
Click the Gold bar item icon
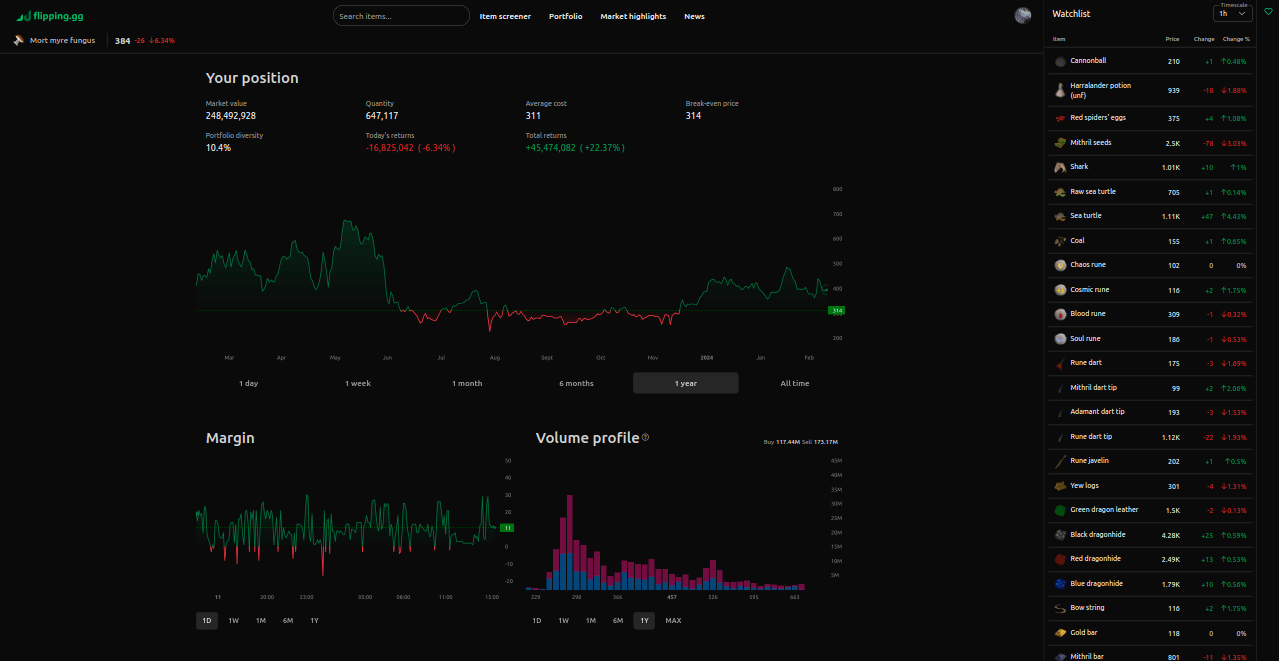pyautogui.click(x=1060, y=633)
